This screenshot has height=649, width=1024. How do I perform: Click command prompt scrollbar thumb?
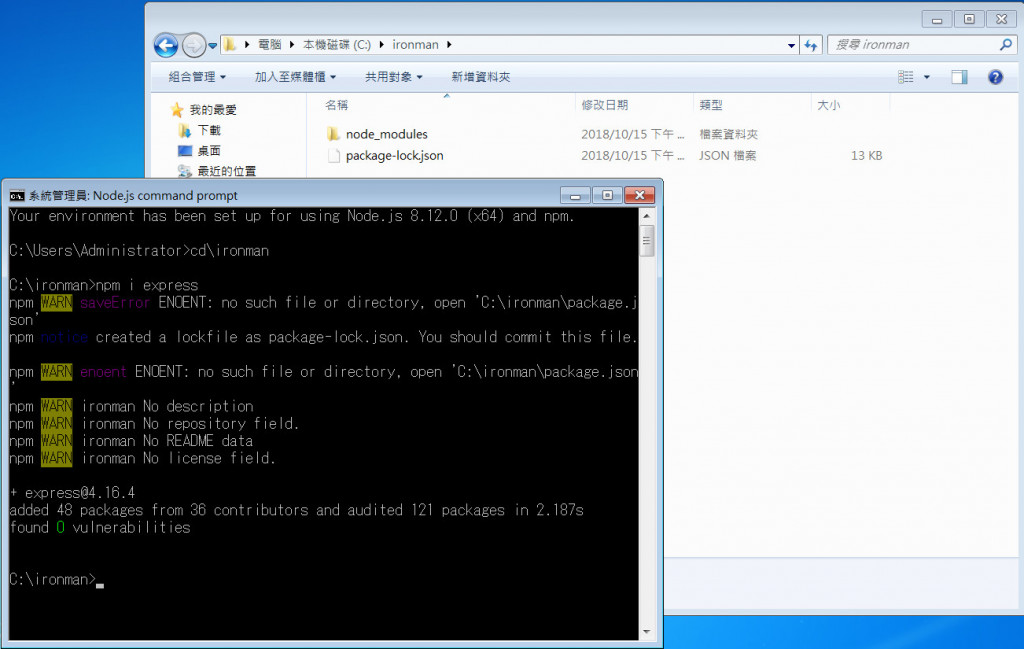pyautogui.click(x=647, y=241)
